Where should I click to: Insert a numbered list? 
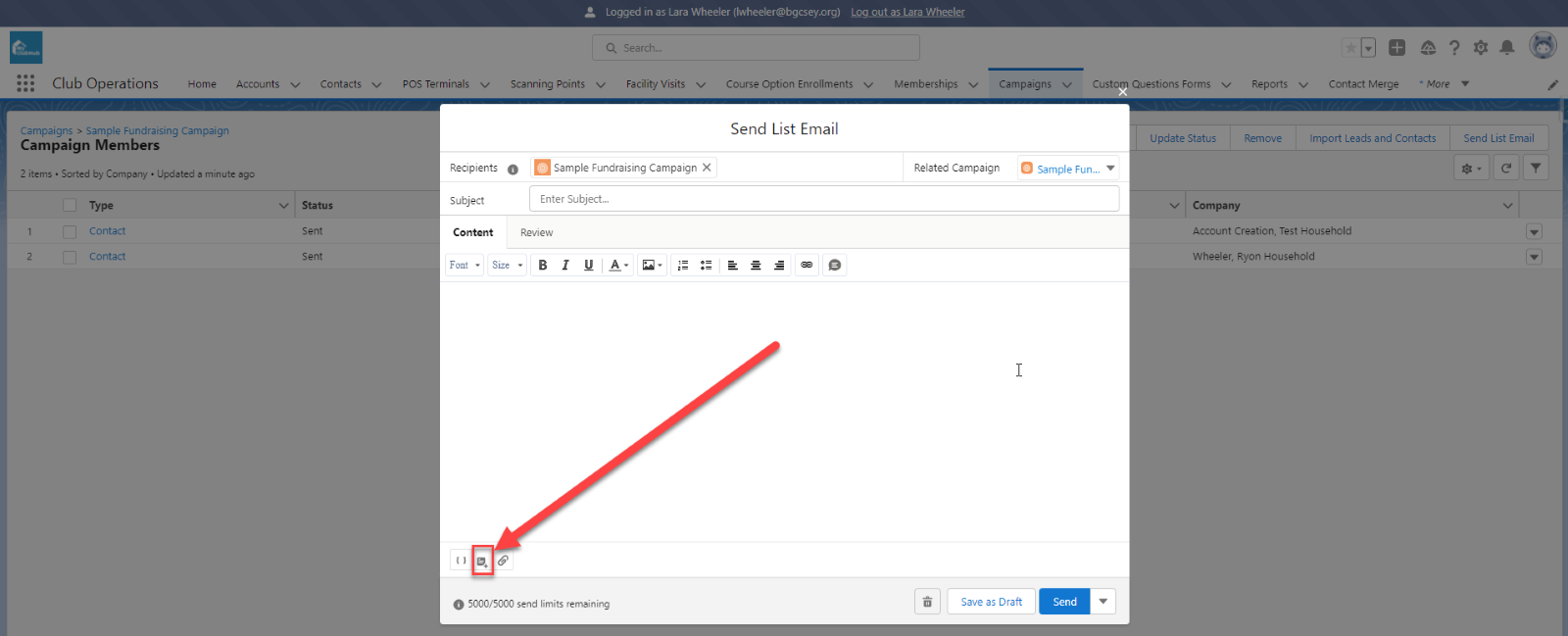coord(683,266)
